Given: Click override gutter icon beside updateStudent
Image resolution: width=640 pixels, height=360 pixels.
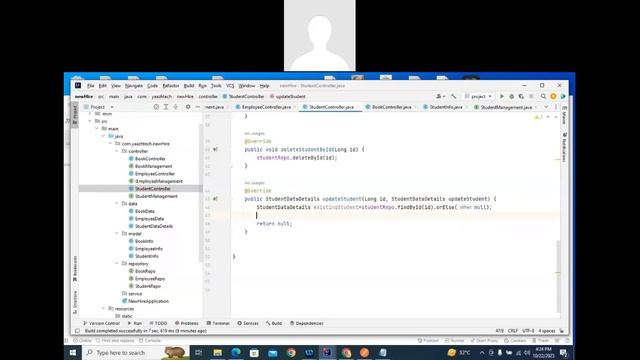Looking at the screenshot, I should point(215,199).
